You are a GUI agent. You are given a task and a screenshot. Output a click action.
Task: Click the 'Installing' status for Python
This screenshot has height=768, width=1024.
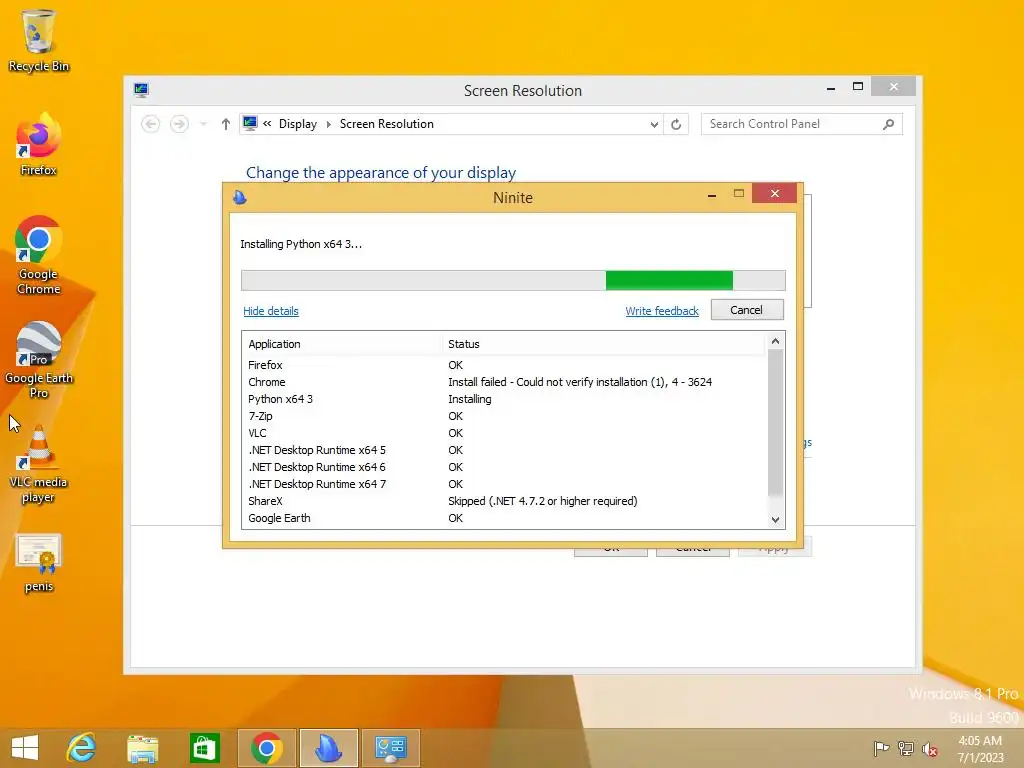pyautogui.click(x=470, y=399)
